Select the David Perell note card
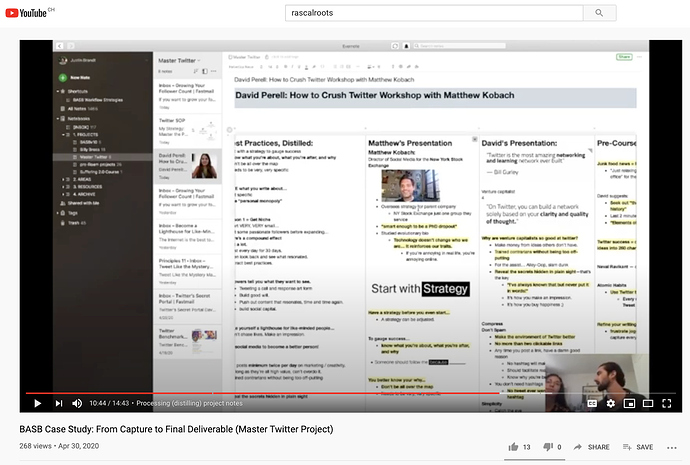 (187, 166)
